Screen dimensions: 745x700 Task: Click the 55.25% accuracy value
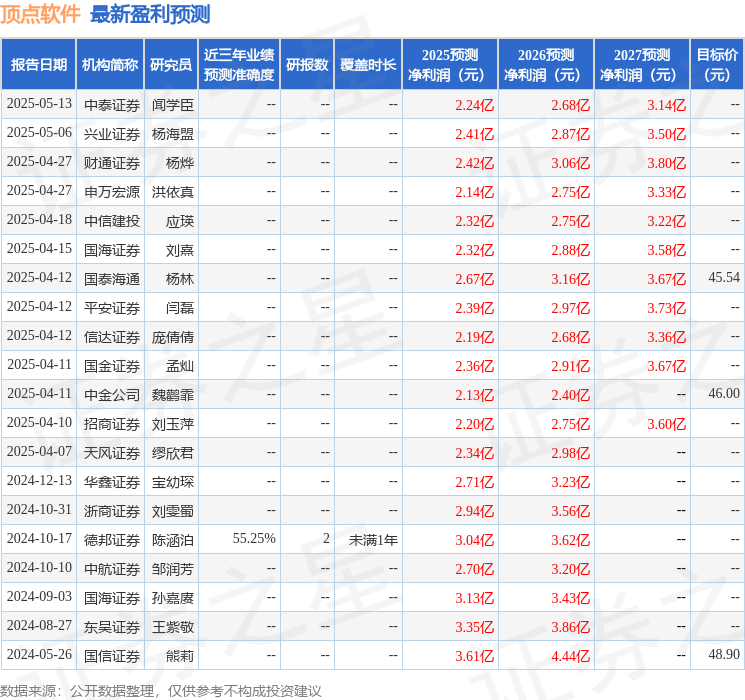pyautogui.click(x=254, y=538)
